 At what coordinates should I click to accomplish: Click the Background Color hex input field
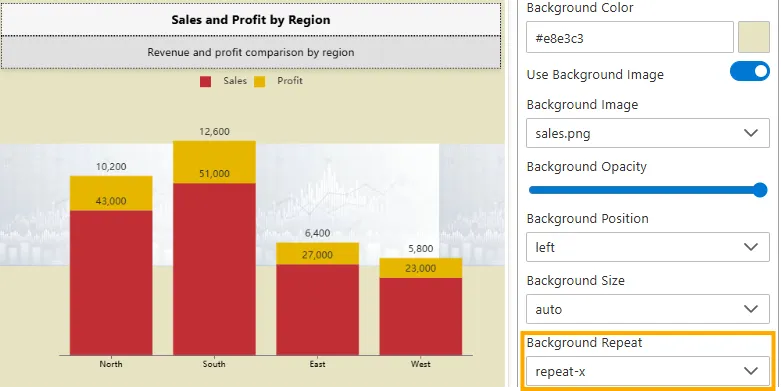(630, 37)
